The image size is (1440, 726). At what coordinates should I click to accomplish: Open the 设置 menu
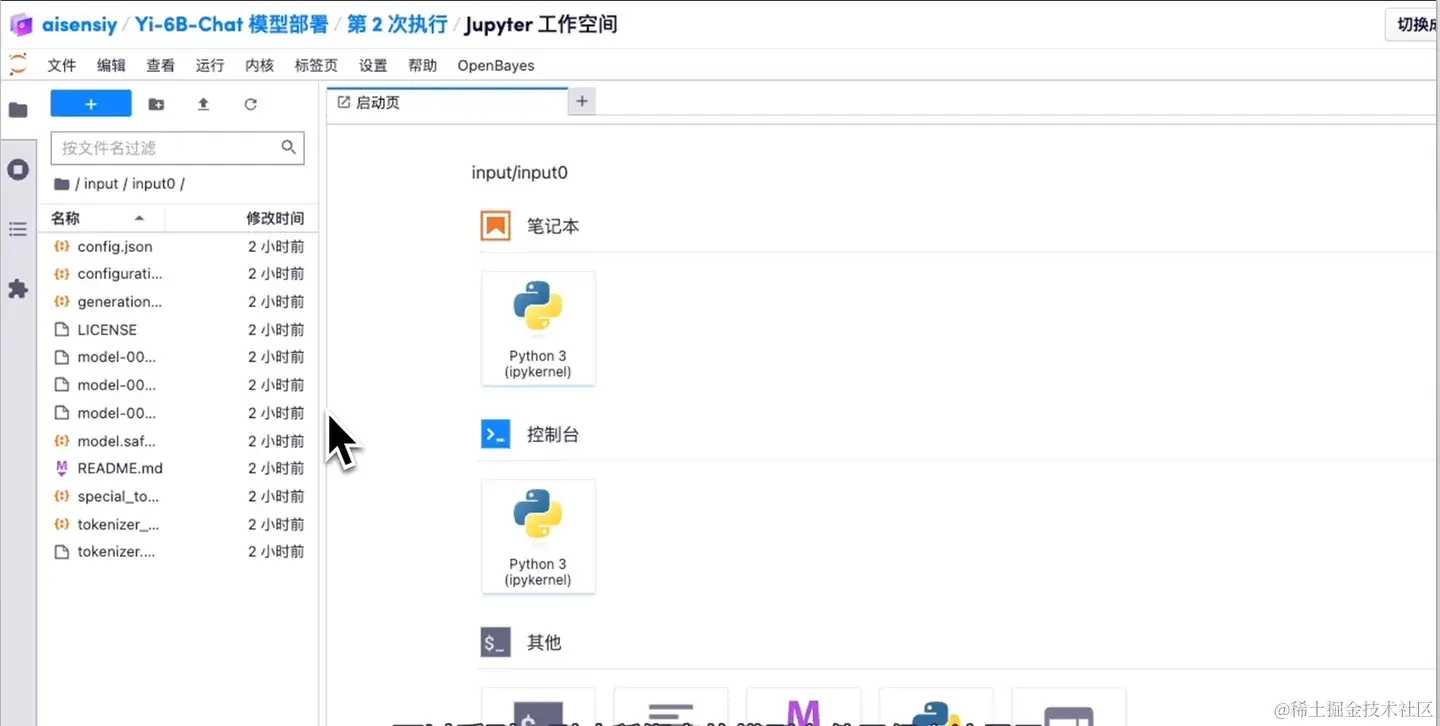click(373, 65)
